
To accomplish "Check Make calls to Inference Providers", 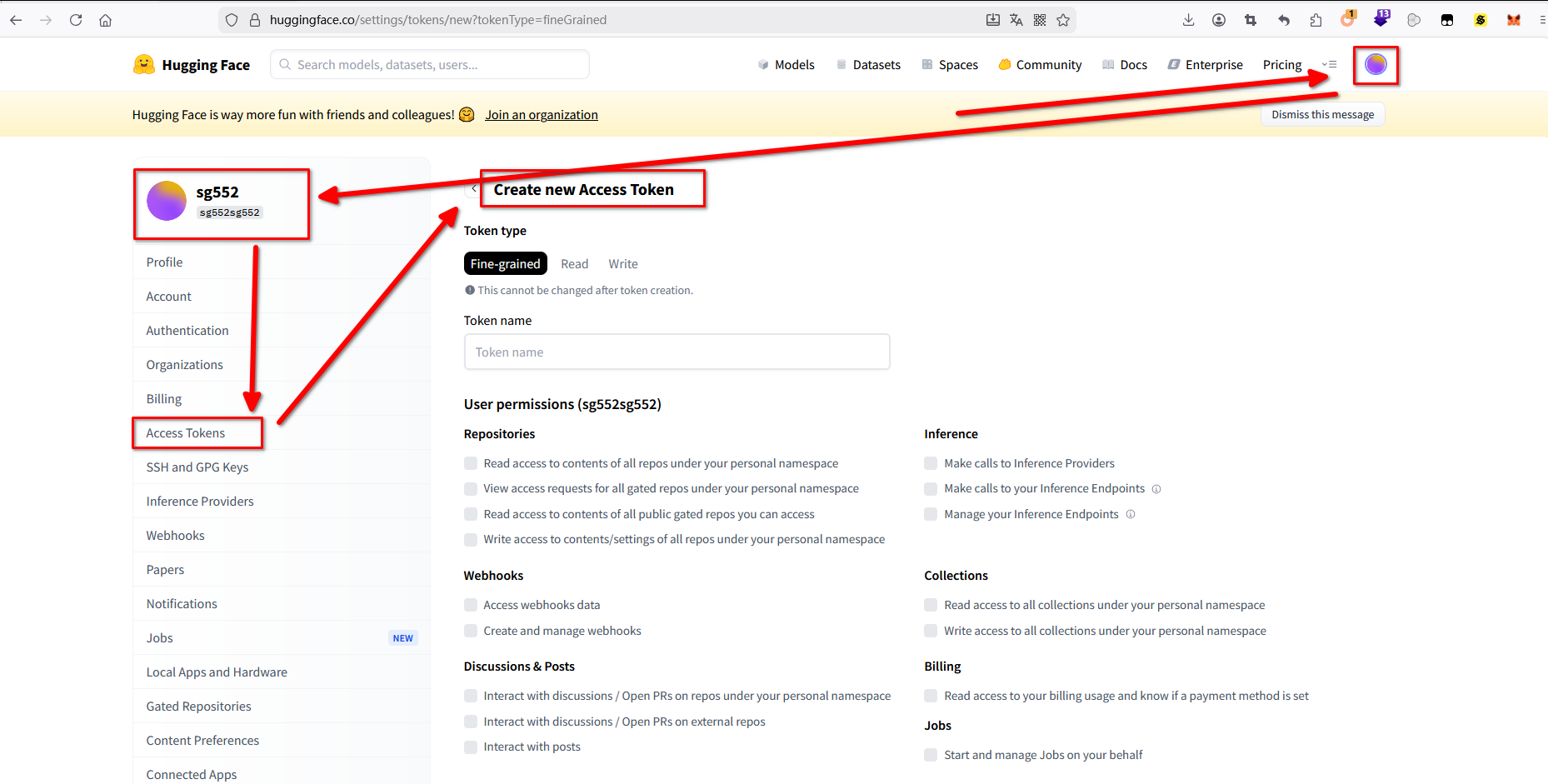I will pos(931,463).
